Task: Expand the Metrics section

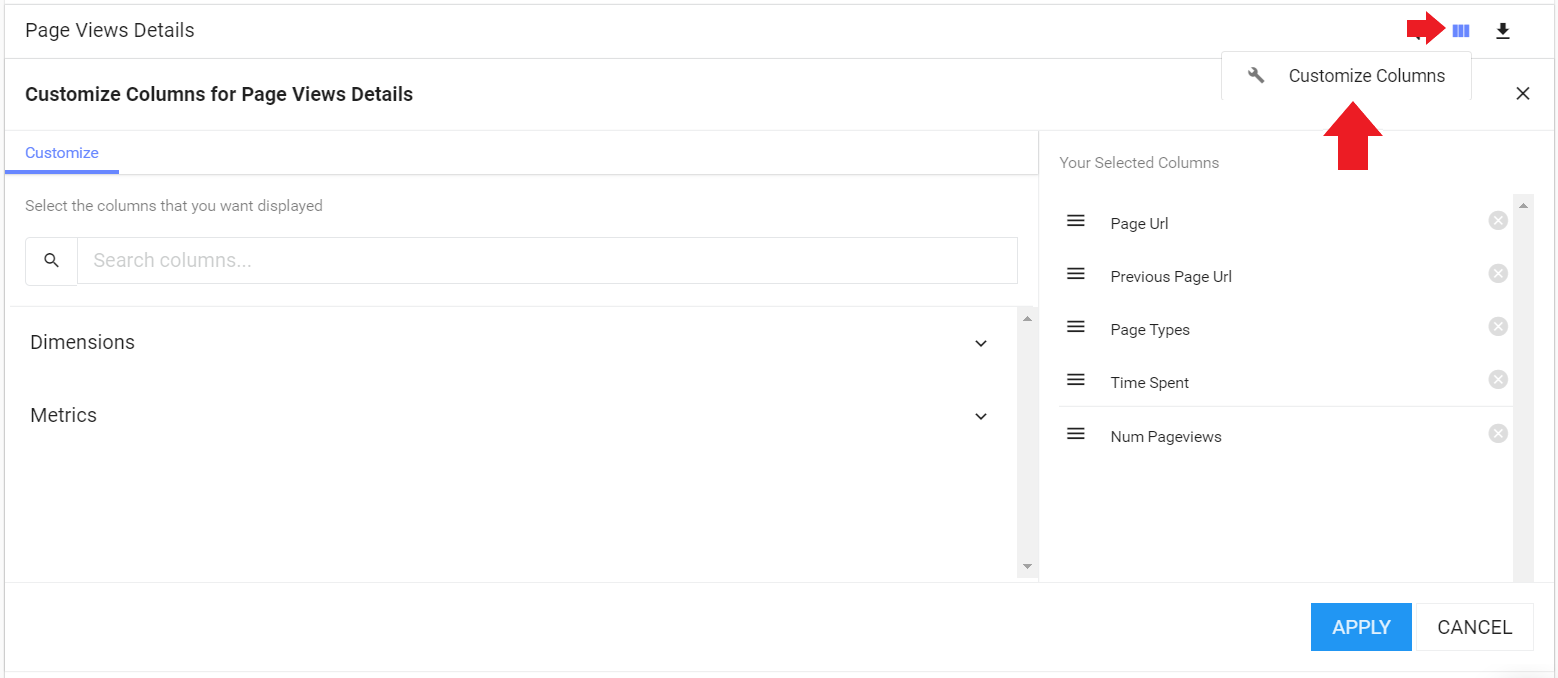Action: (509, 415)
